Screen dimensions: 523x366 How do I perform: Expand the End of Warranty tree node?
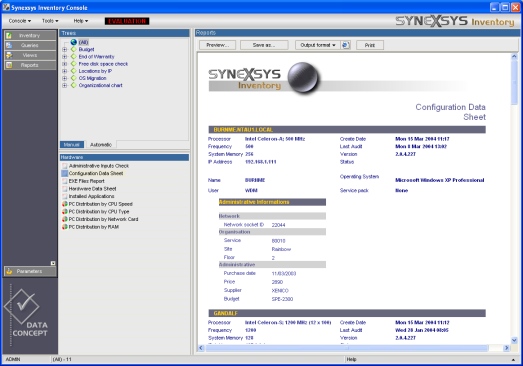[65, 57]
